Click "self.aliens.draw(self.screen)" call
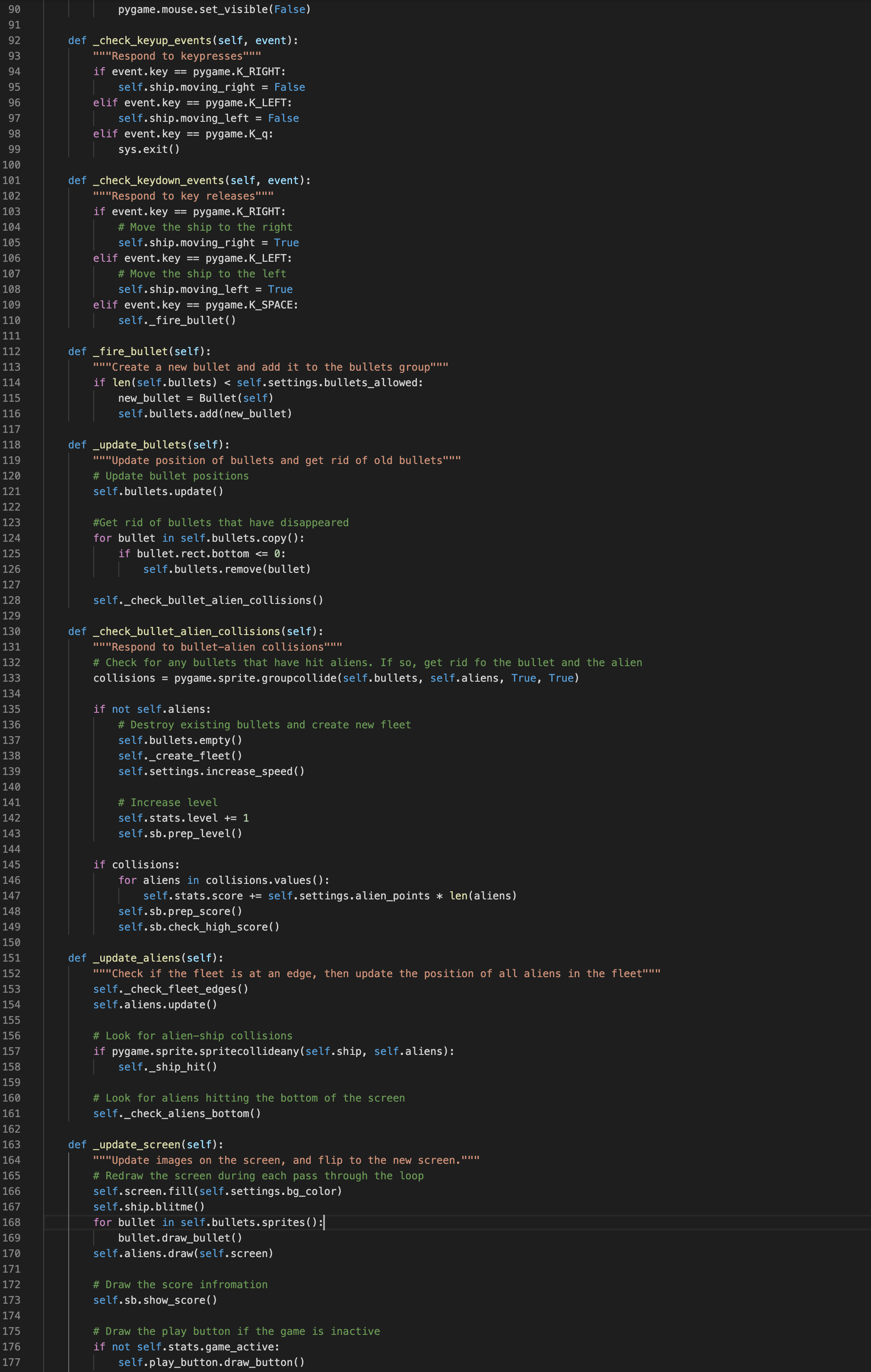This screenshot has height=1372, width=871. point(184,1254)
